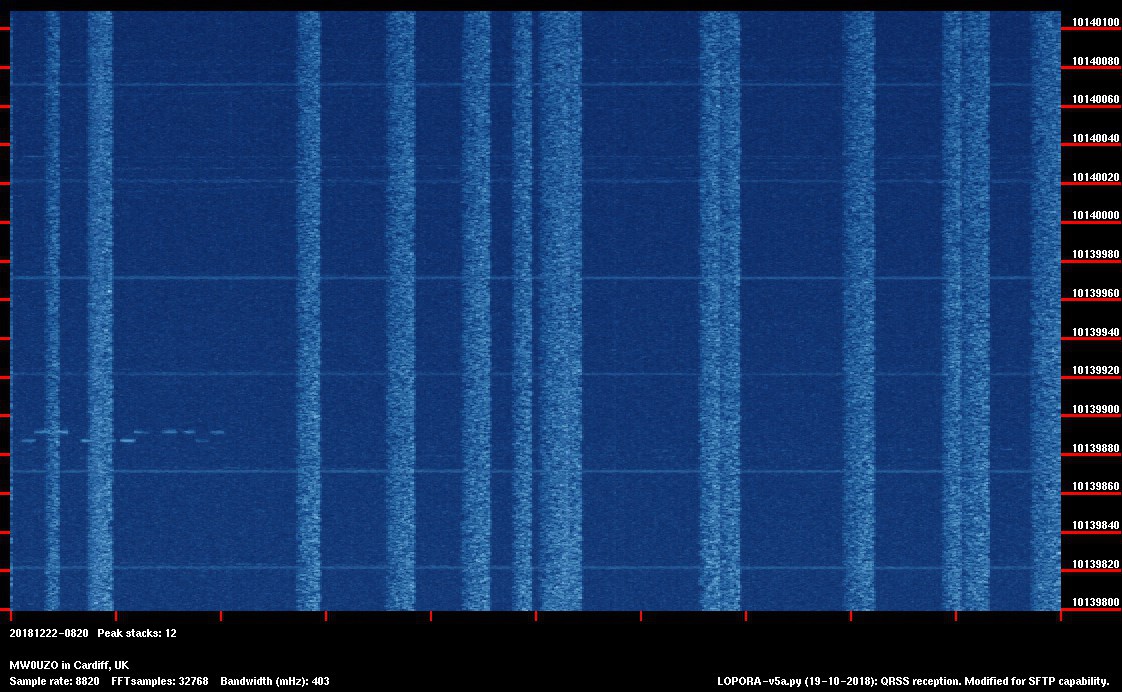Click the QRSS reception caption text

pyautogui.click(x=992, y=682)
